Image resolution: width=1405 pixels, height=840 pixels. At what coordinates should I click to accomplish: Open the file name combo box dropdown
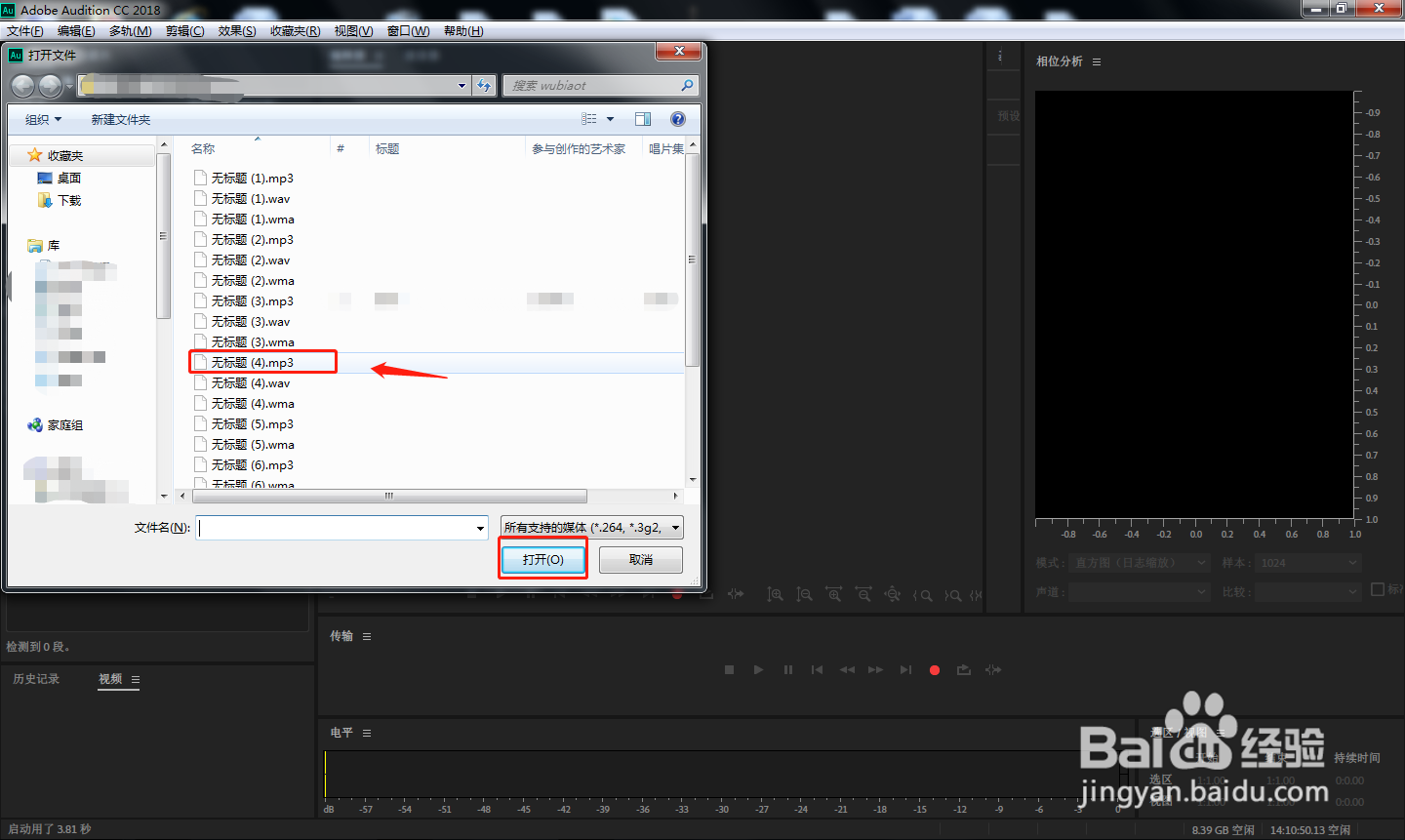tap(480, 528)
